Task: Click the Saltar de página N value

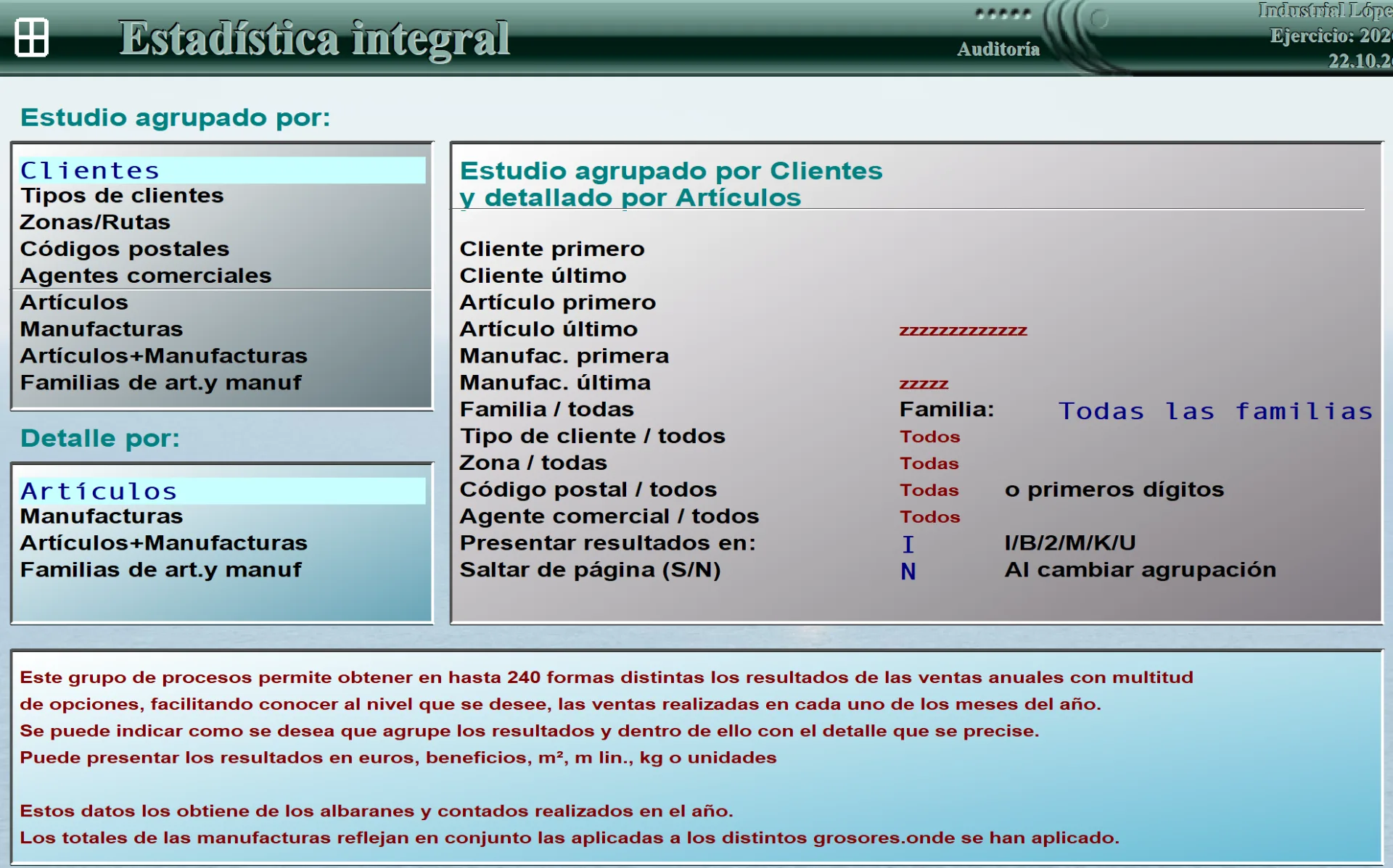Action: (x=908, y=571)
